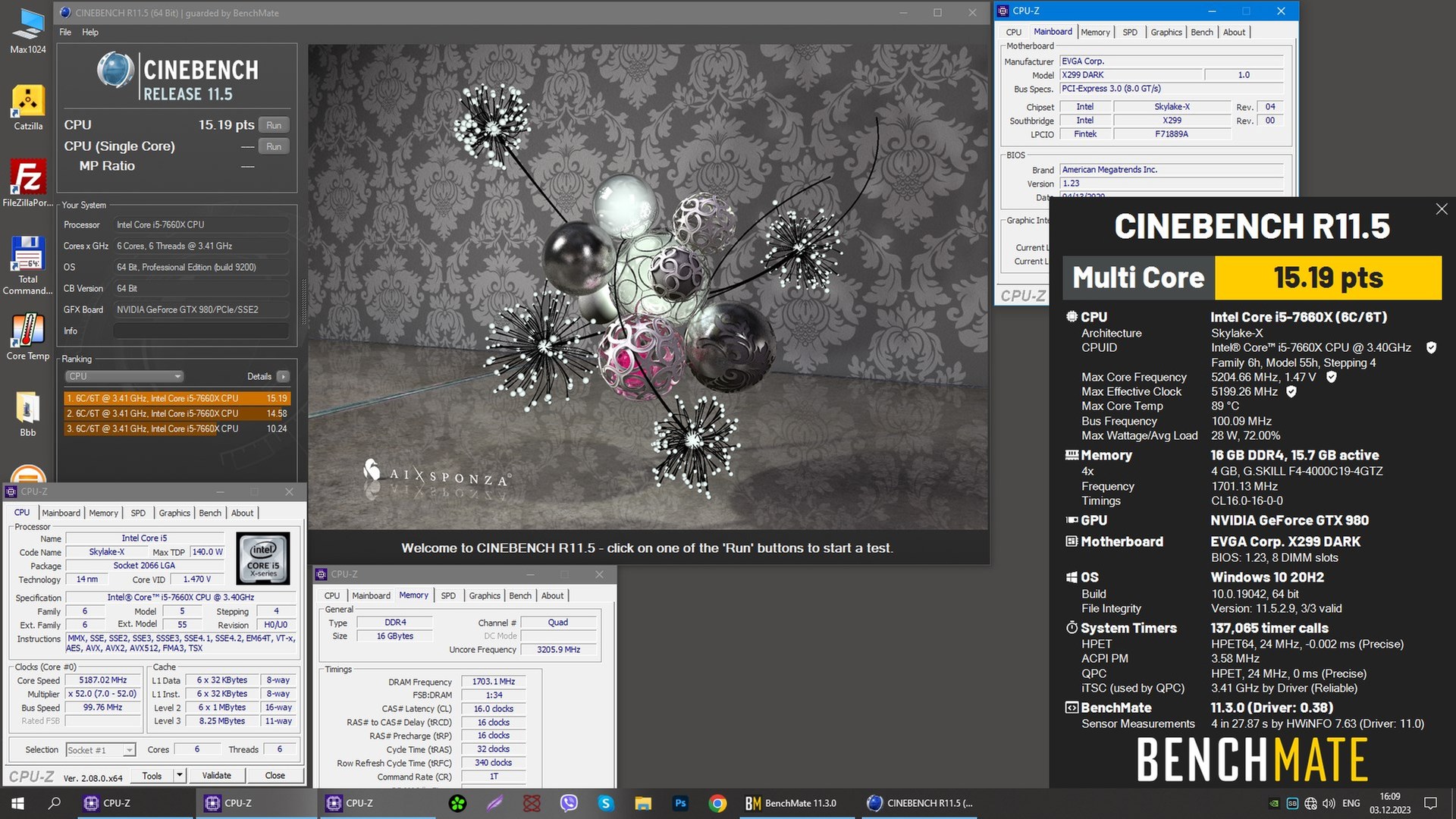This screenshot has height=819, width=1456.
Task: Click the NVIDIA tray icon
Action: pos(1274,803)
